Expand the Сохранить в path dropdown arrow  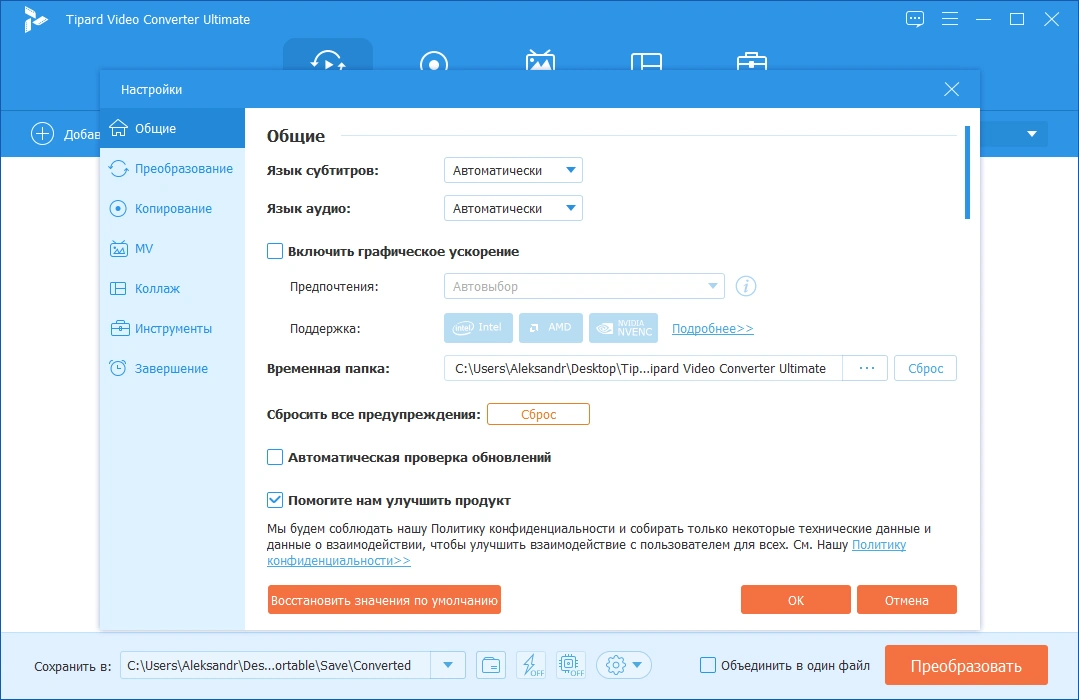pyautogui.click(x=448, y=665)
